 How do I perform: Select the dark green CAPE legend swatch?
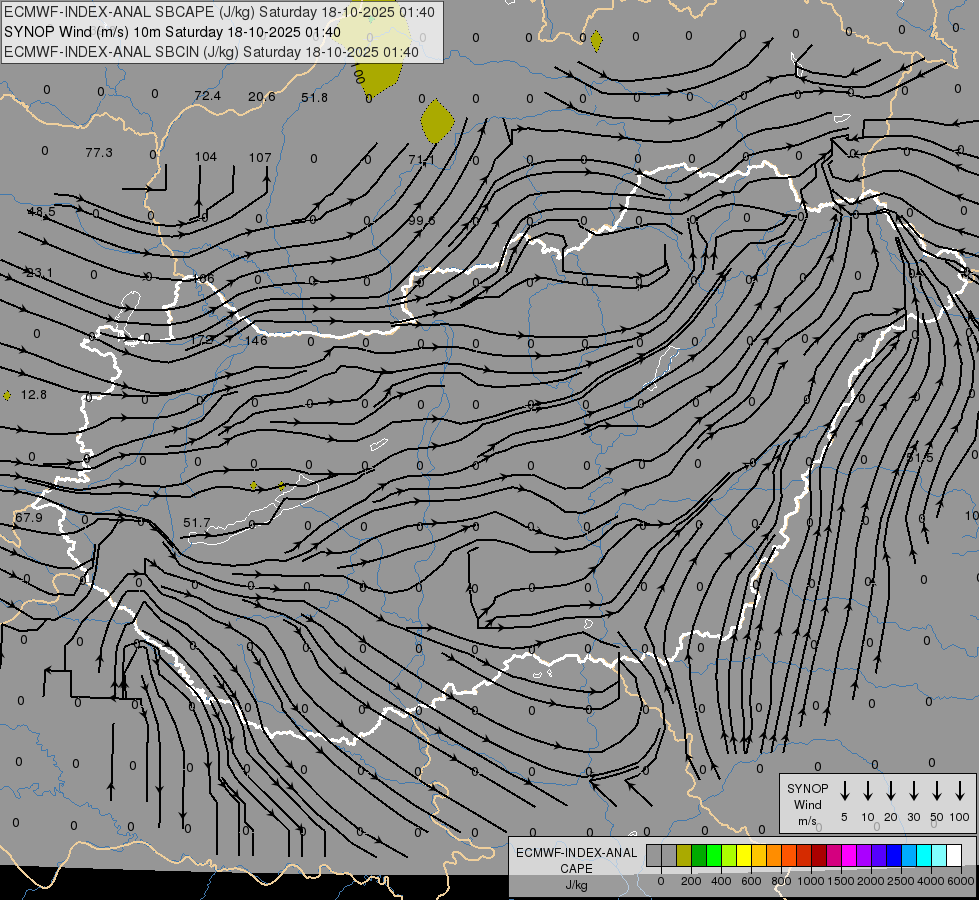(699, 855)
